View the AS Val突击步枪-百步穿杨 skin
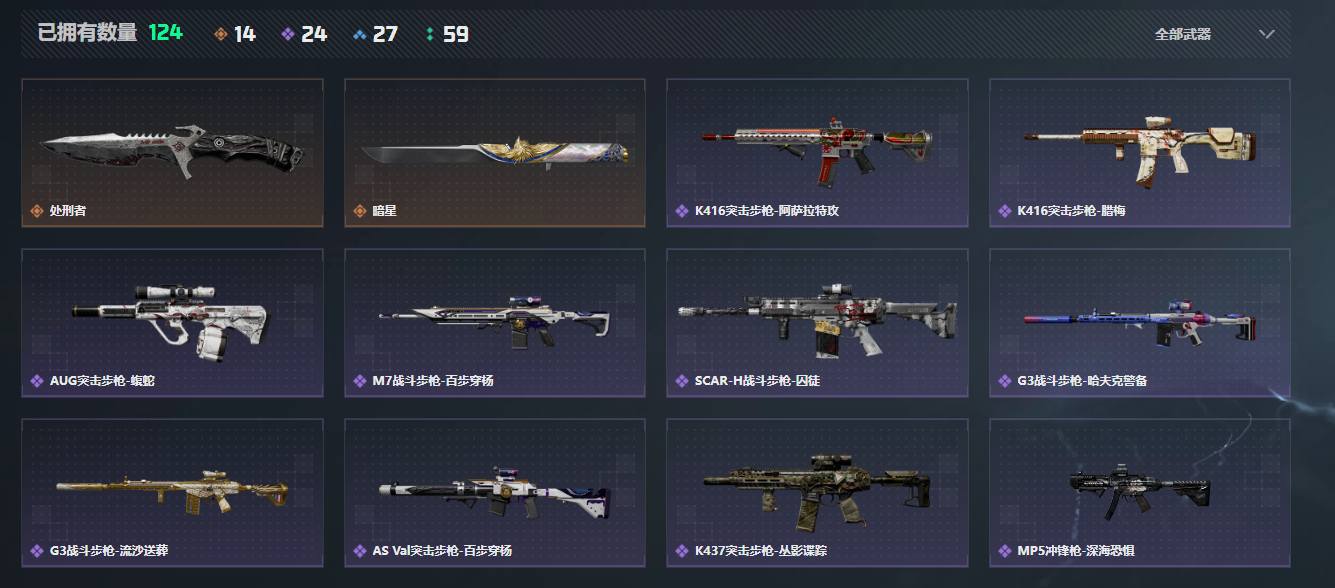The width and height of the screenshot is (1335, 588). pyautogui.click(x=495, y=493)
